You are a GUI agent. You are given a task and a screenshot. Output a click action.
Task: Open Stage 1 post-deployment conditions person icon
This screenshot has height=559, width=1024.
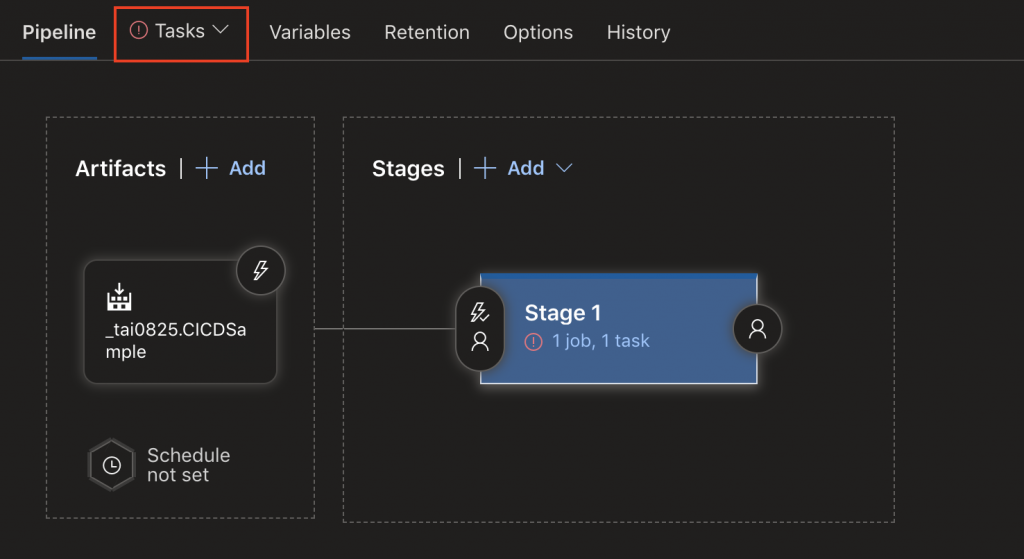tap(757, 328)
